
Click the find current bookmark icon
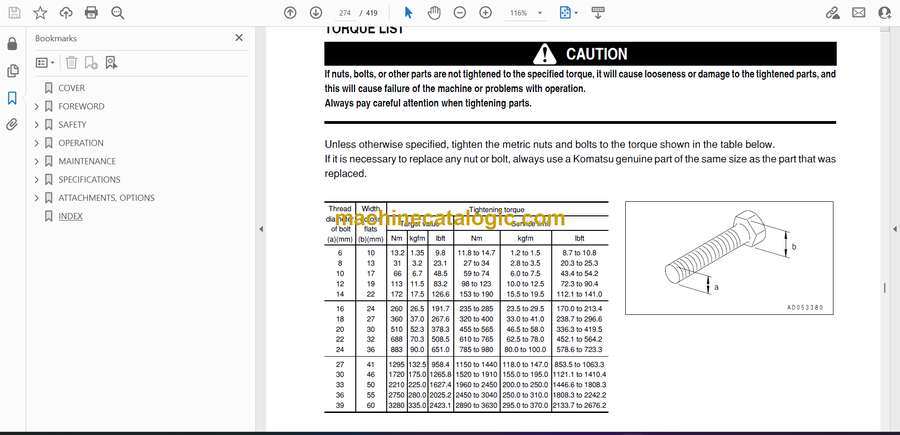111,63
